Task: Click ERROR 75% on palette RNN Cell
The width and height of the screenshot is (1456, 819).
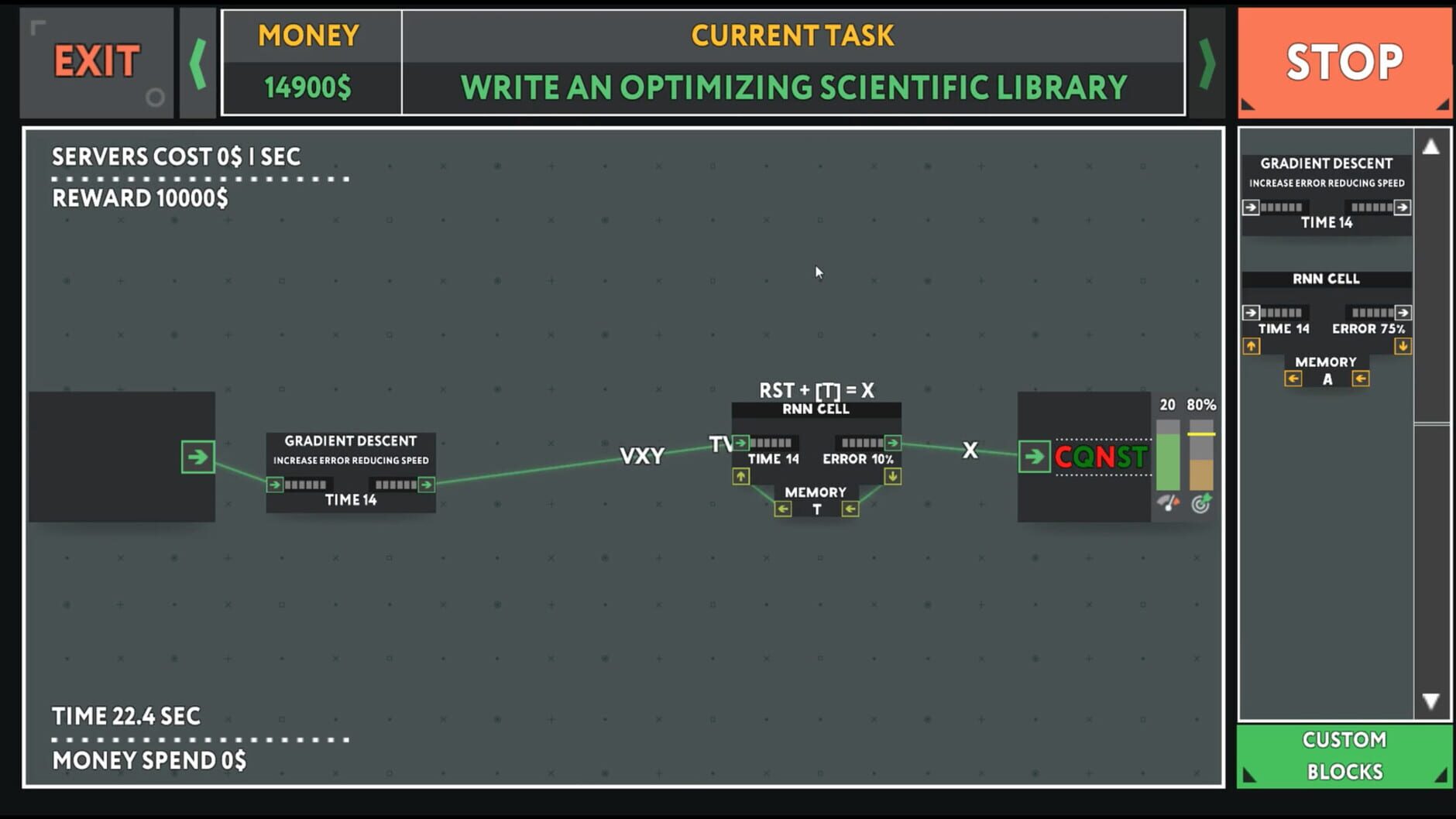Action: click(1368, 329)
